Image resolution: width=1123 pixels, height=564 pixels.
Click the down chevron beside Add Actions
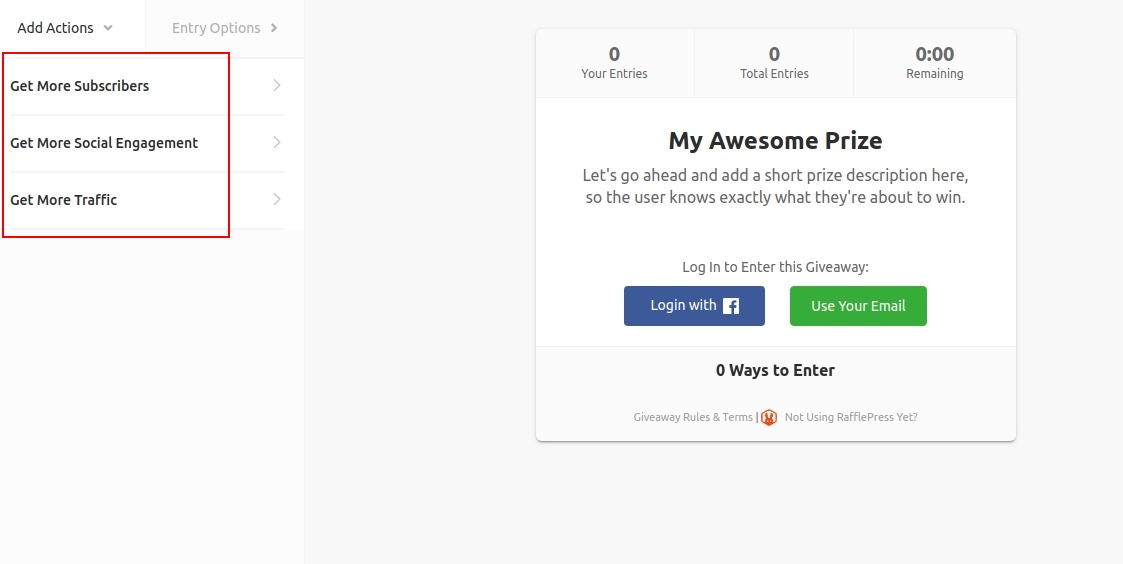coord(108,28)
